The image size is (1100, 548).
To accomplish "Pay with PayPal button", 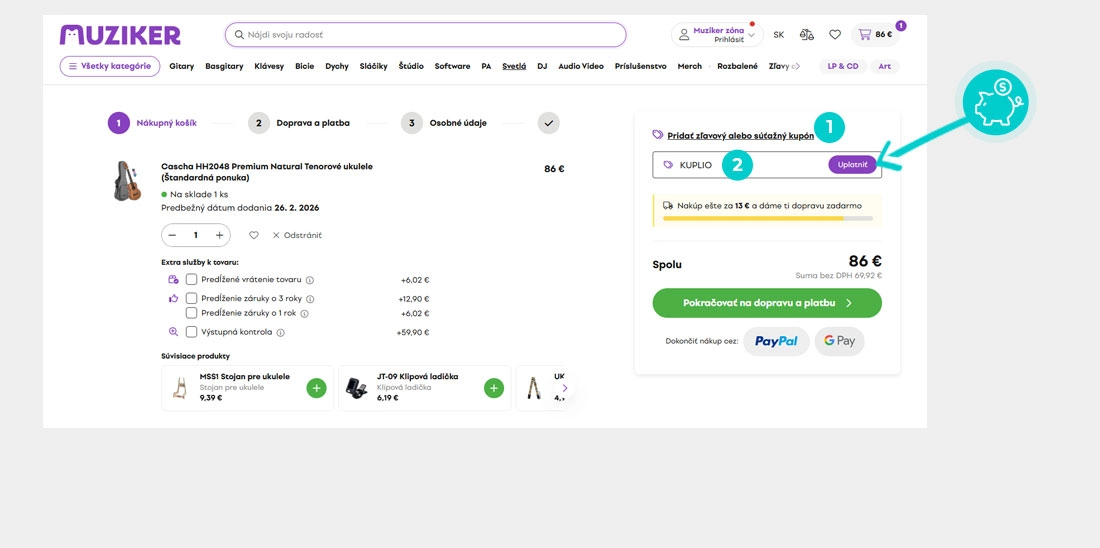I will 776,341.
